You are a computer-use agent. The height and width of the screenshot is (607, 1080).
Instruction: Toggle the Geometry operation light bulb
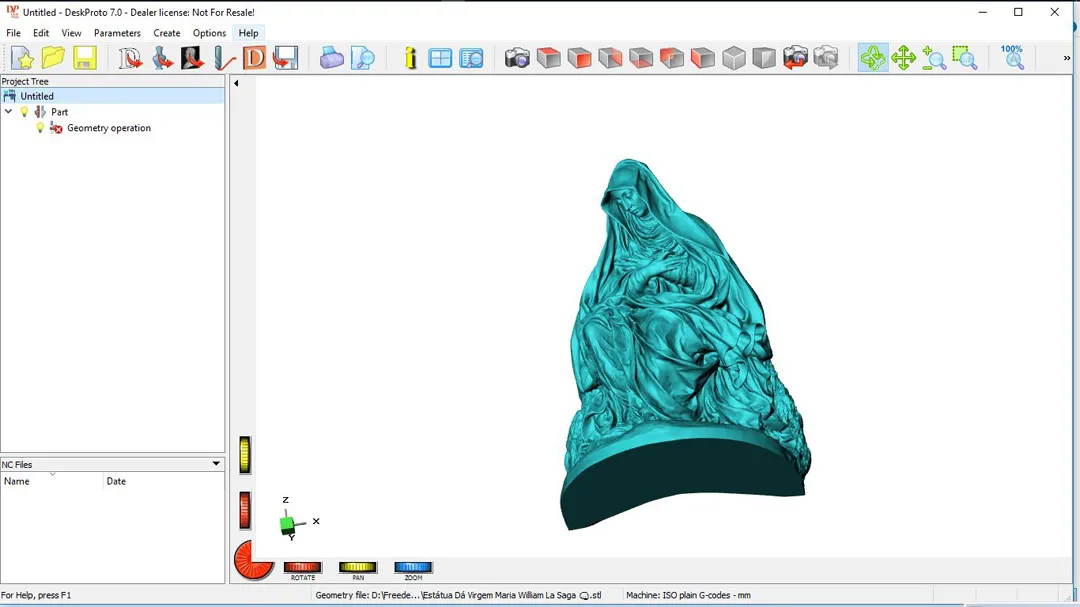pos(40,128)
